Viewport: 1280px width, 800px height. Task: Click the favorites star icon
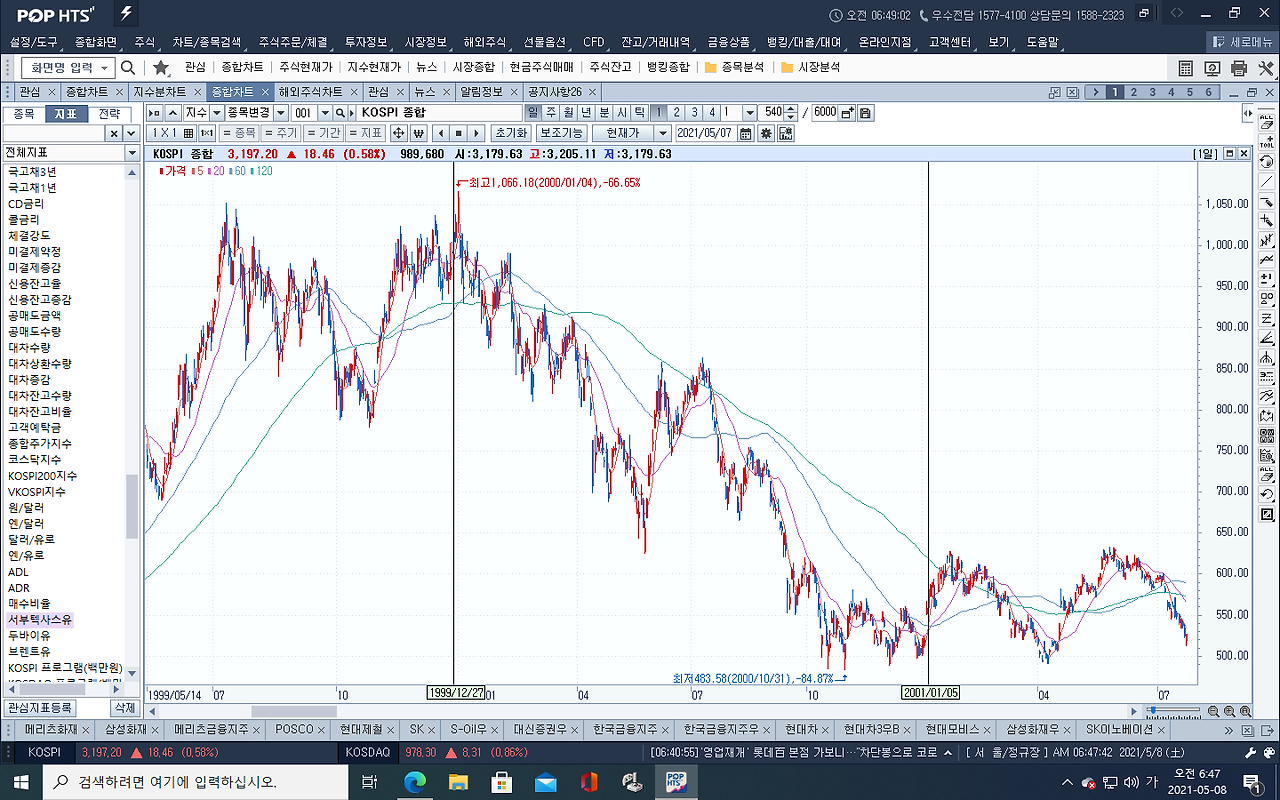coord(161,67)
